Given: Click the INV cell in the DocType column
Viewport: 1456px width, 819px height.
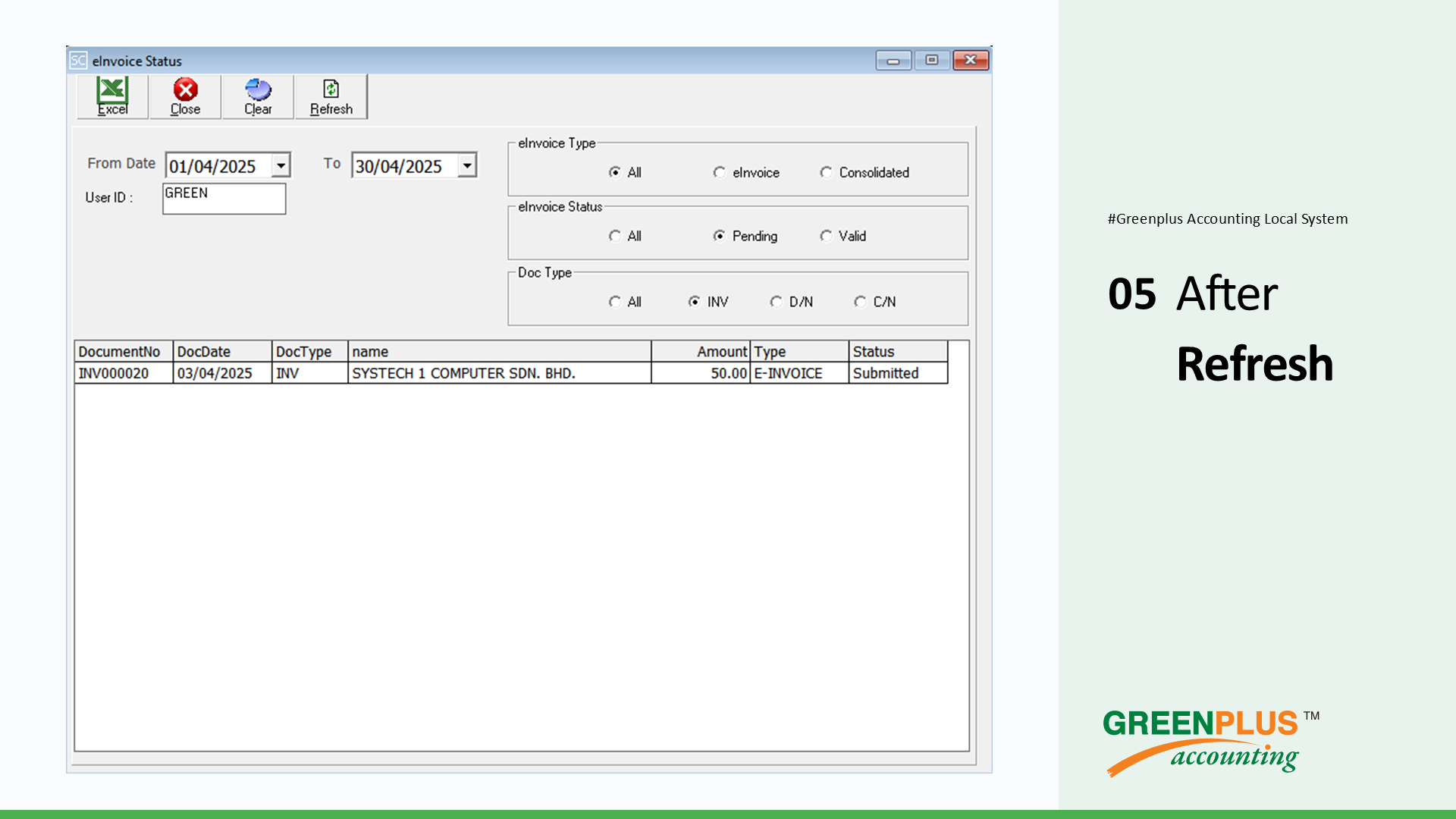Looking at the screenshot, I should coord(310,373).
